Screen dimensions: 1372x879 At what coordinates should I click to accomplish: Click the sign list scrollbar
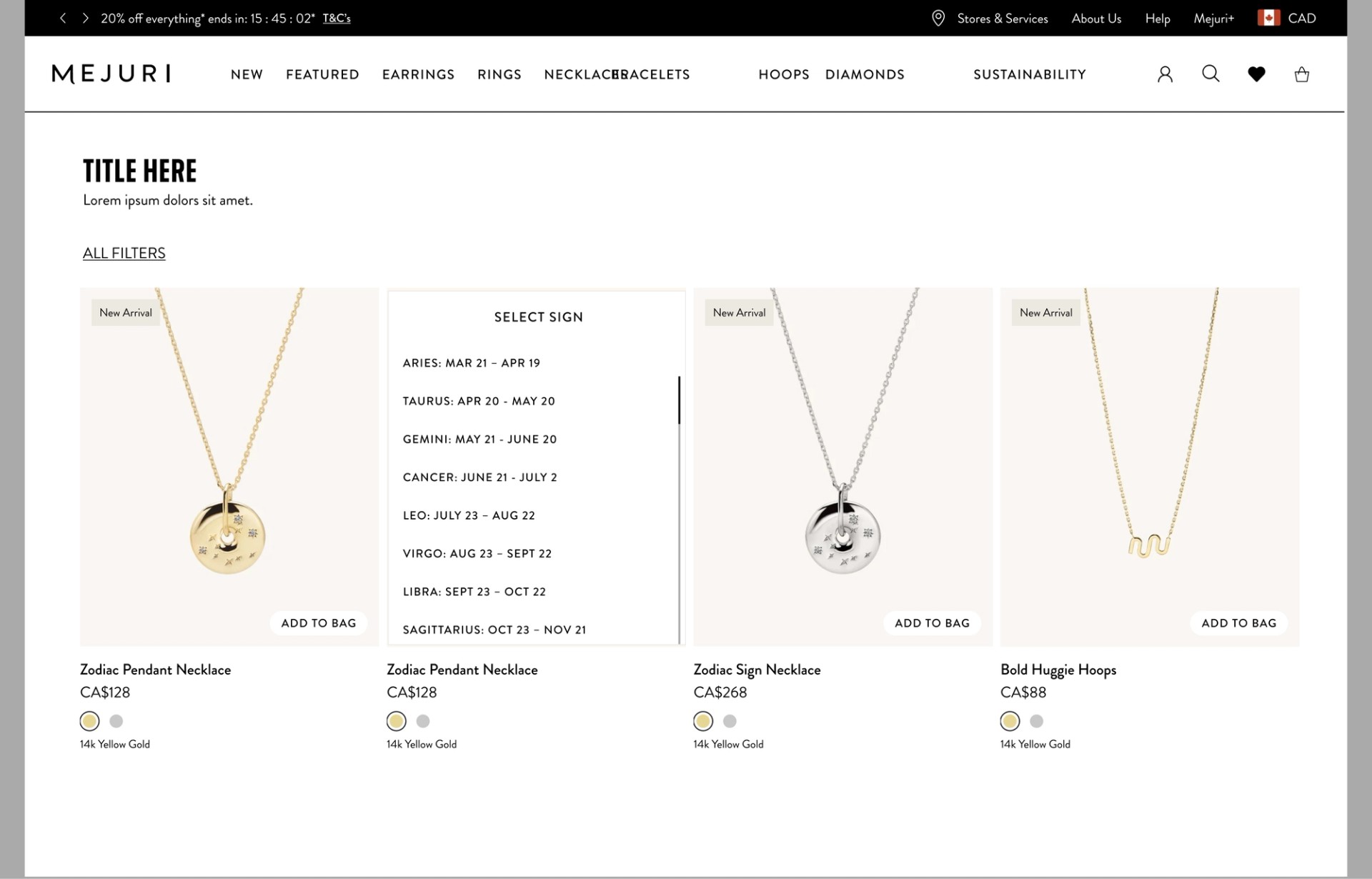679,400
